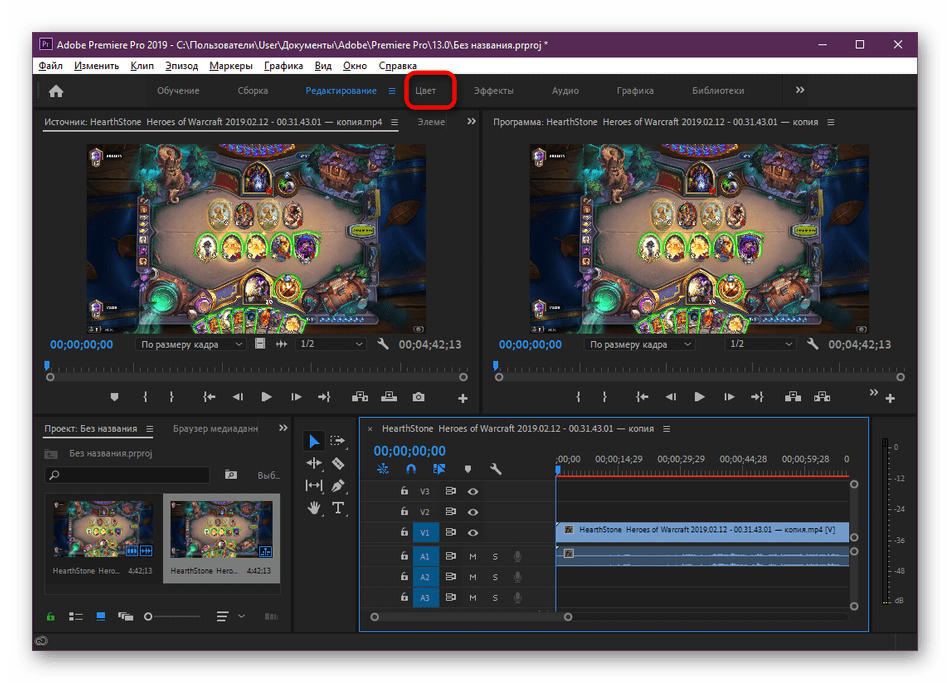Click the project panel thumbnail zoom slider
The width and height of the screenshot is (950, 683).
point(149,616)
